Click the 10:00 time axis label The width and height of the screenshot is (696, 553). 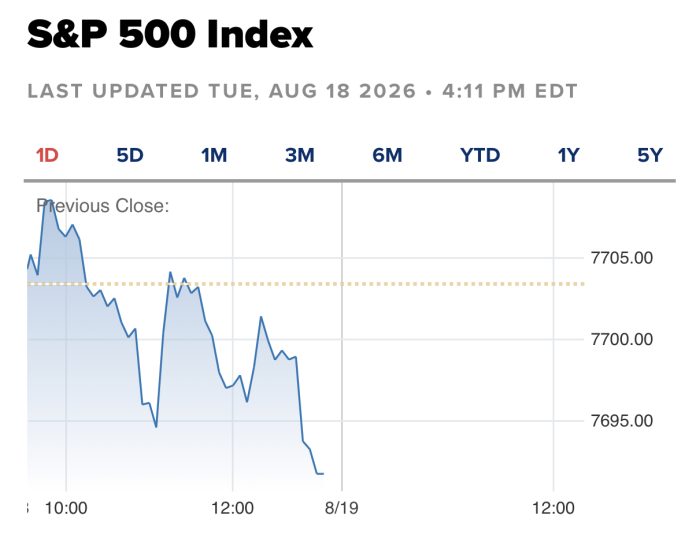pyautogui.click(x=66, y=508)
